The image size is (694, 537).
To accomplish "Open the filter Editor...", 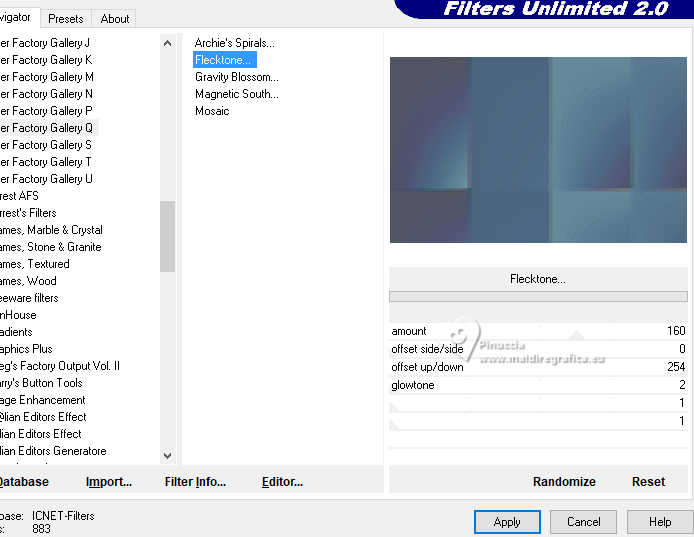I will click(282, 482).
